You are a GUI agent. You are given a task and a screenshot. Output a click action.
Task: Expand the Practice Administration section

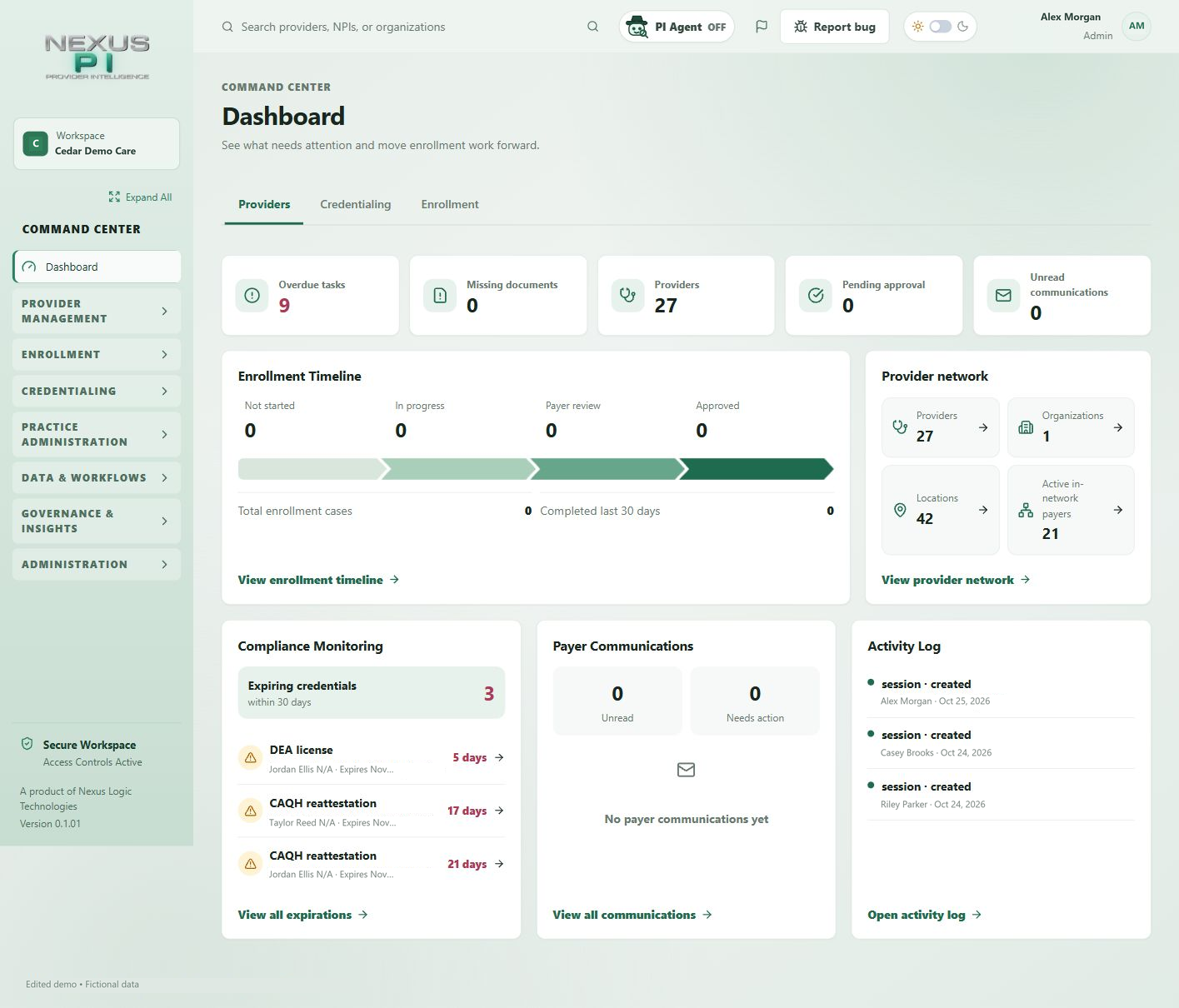97,435
